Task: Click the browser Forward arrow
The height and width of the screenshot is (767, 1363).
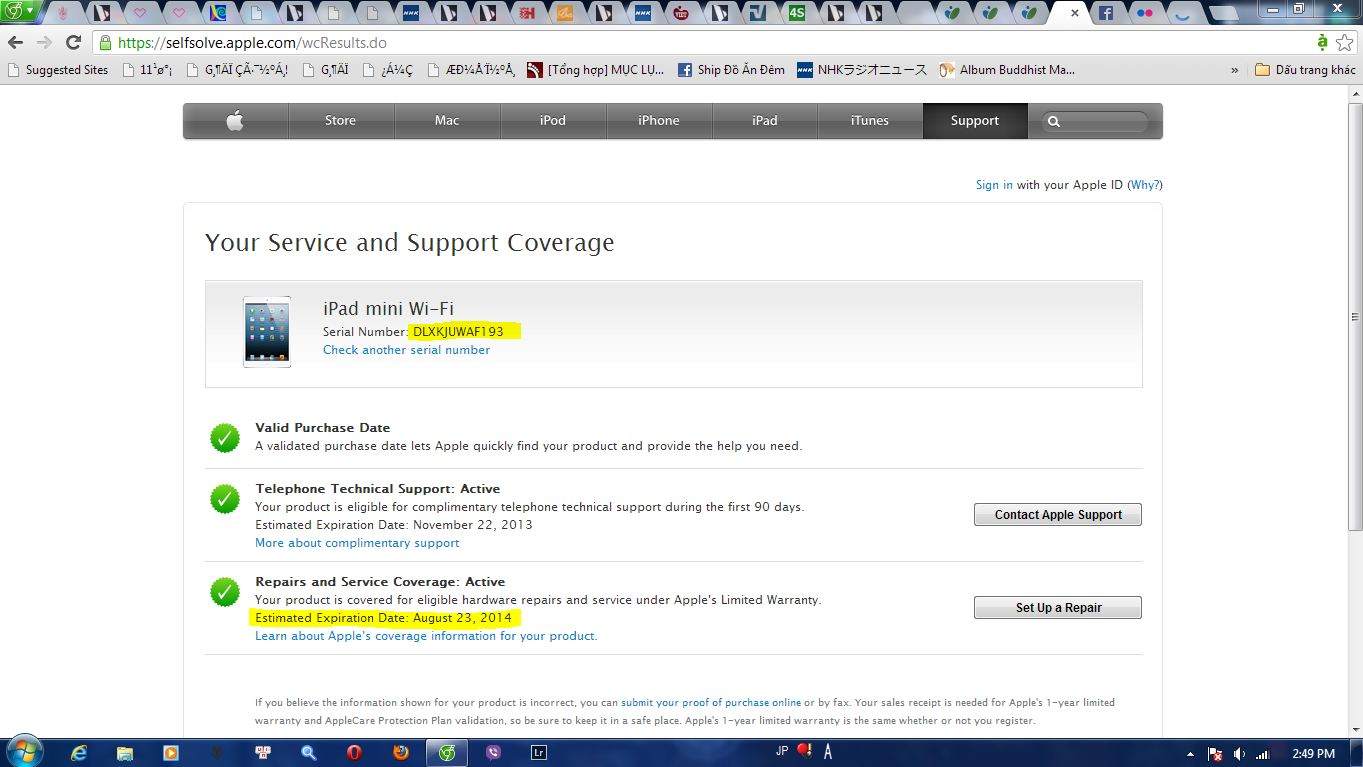Action: (x=44, y=43)
